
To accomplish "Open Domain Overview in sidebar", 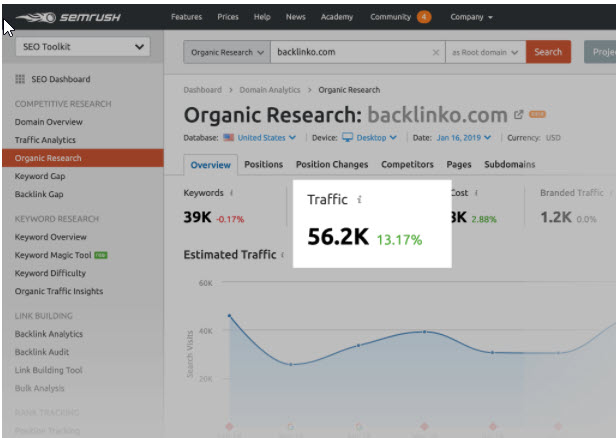I will click(49, 122).
